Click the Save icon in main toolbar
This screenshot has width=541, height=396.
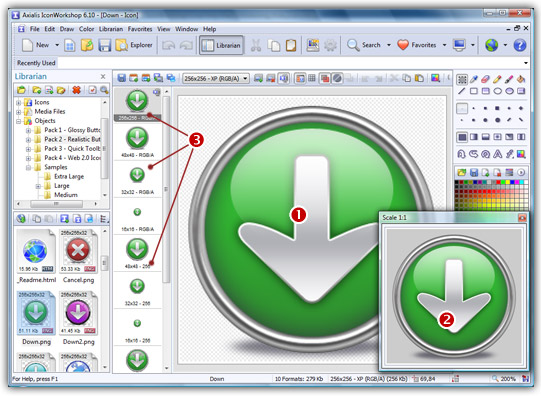tap(104, 45)
